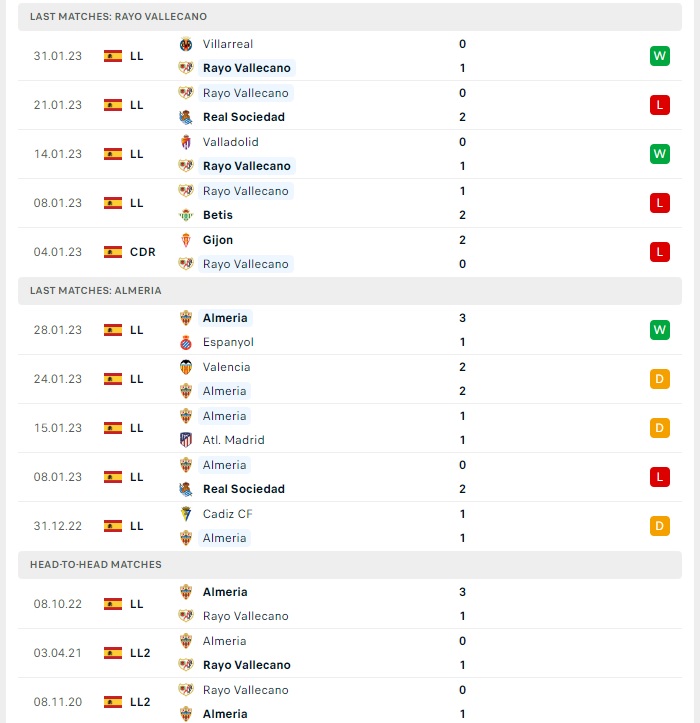Click the Head-to-Head Matches header
Screen dimensions: 700x723
[x=350, y=564]
